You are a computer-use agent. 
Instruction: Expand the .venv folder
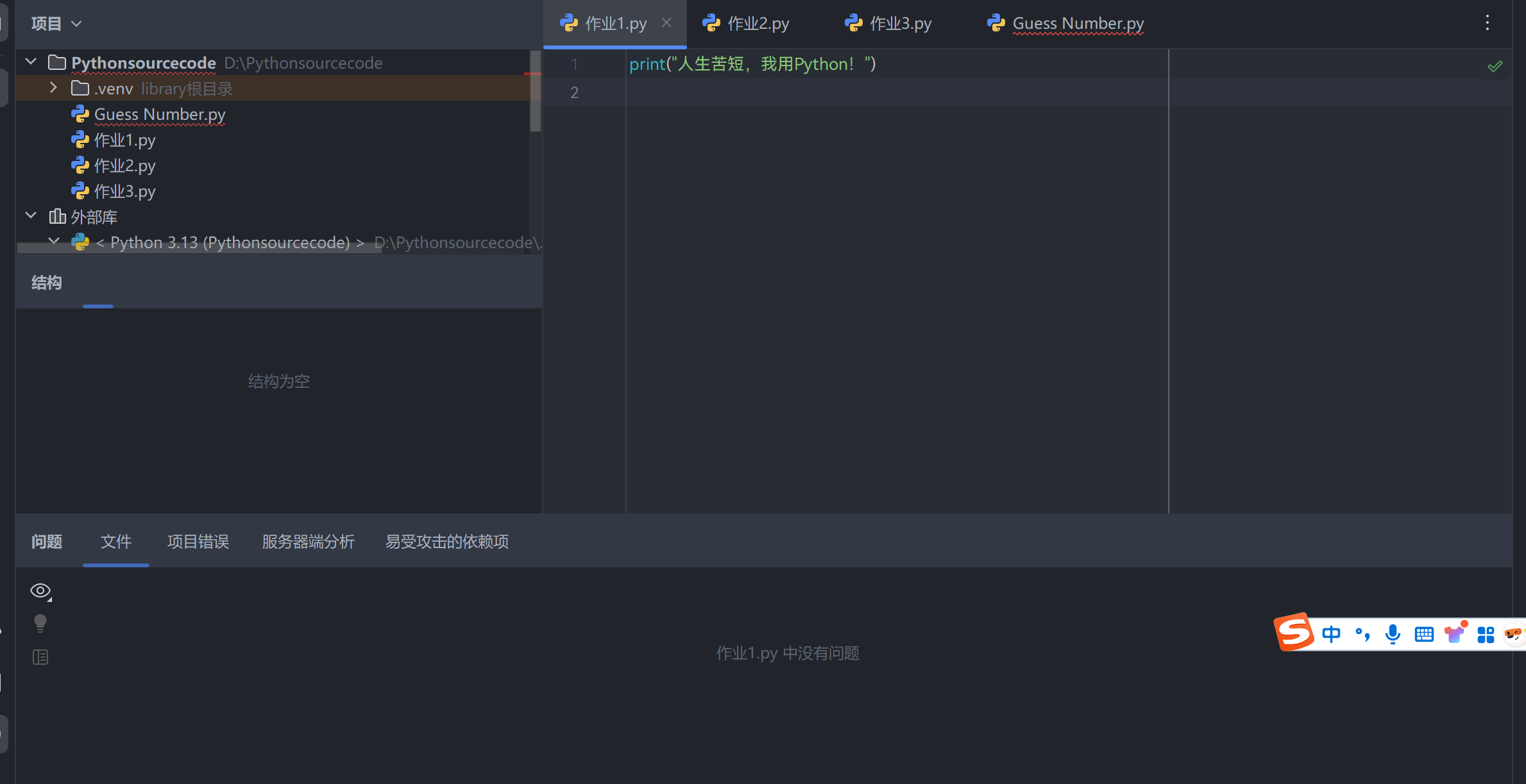pyautogui.click(x=54, y=88)
